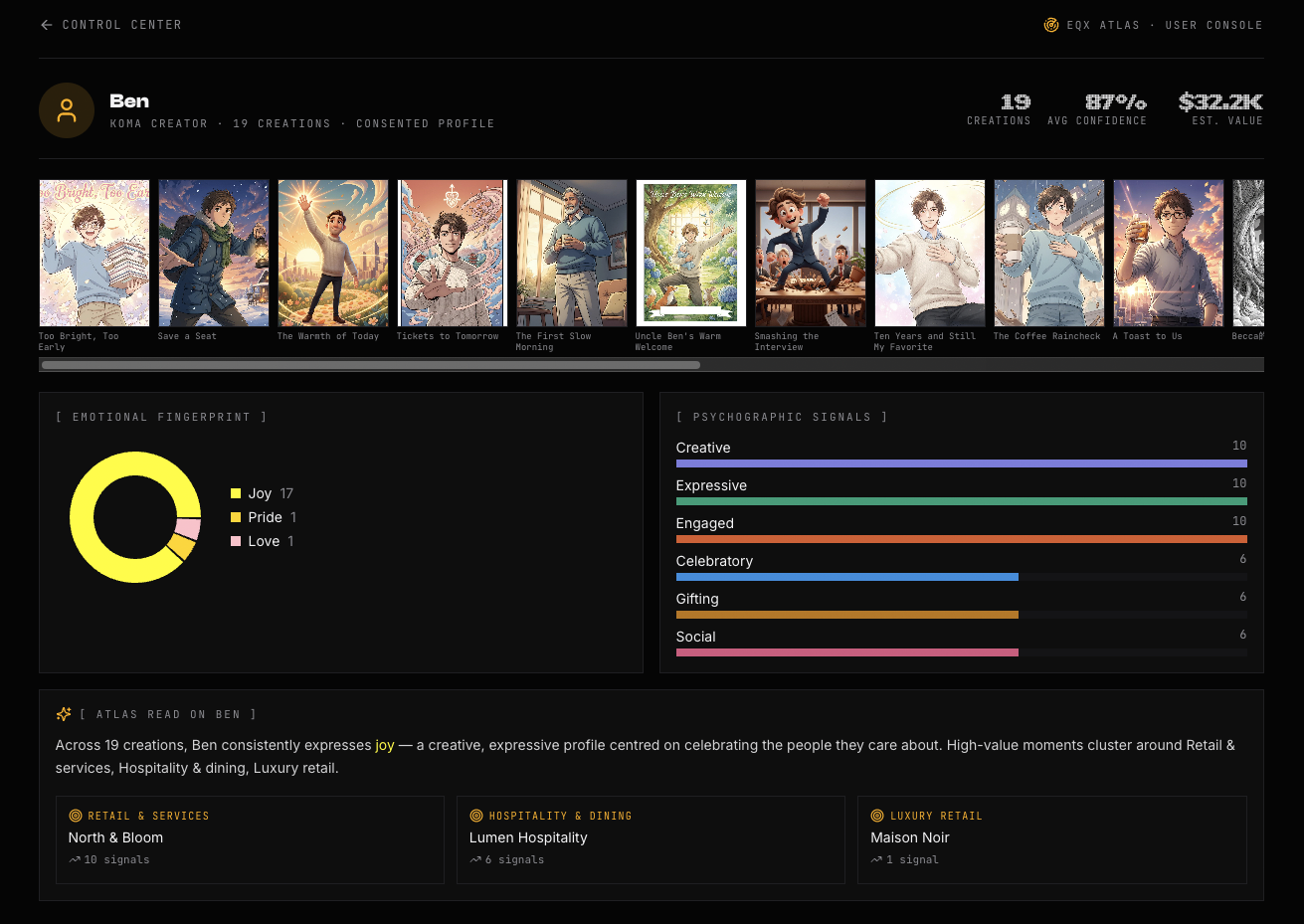Click trend arrow icon next to 1 signal

(876, 859)
